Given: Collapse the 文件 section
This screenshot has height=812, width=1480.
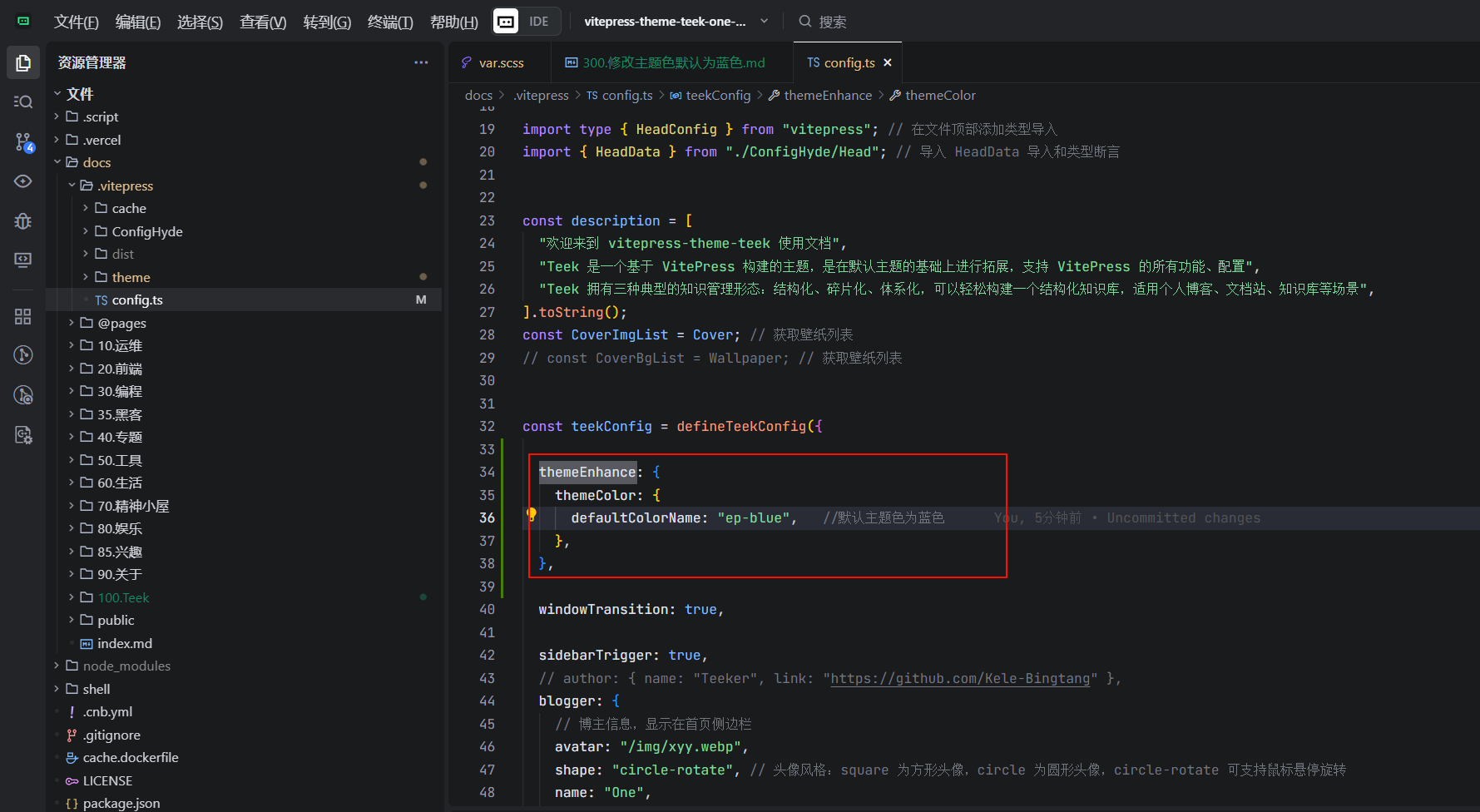Looking at the screenshot, I should pos(57,93).
